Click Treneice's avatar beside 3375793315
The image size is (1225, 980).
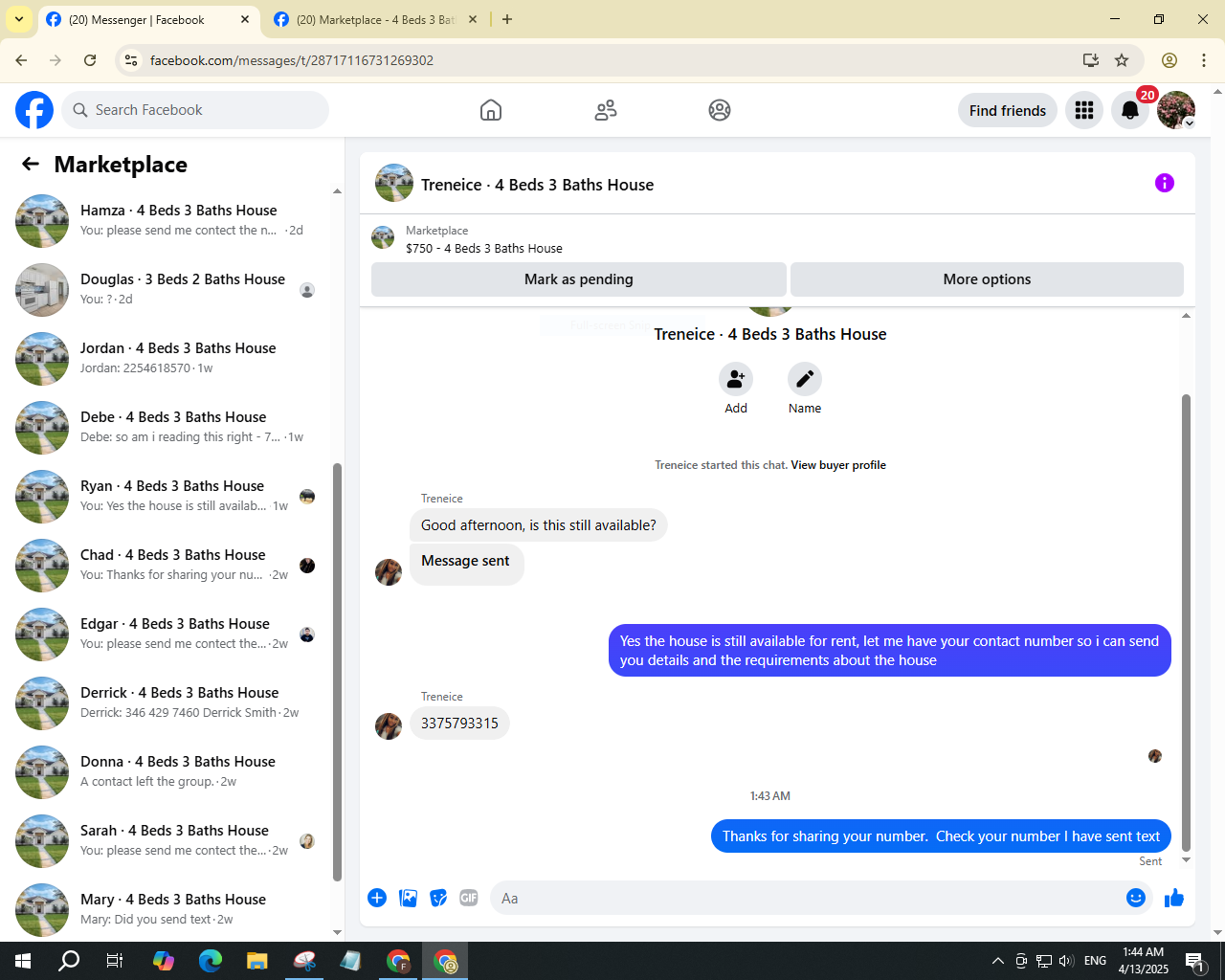click(x=389, y=725)
